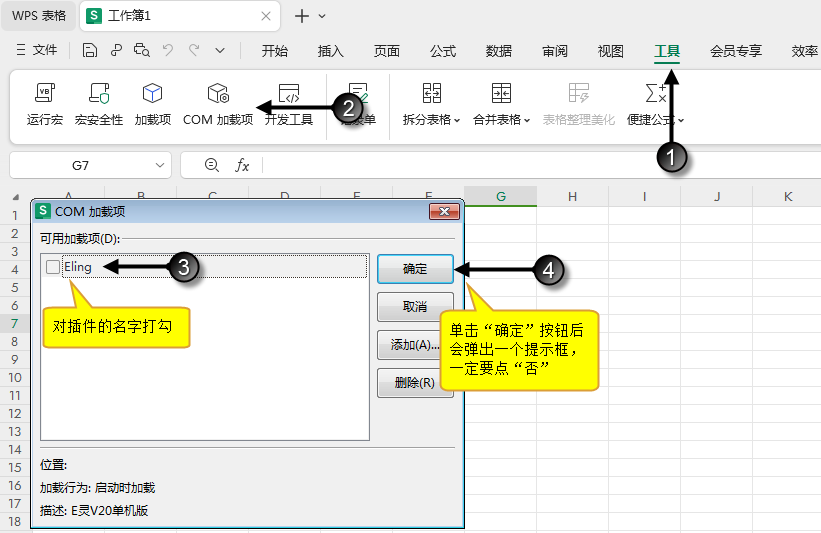Click the Split Table (拆分表格) icon

pos(432,93)
